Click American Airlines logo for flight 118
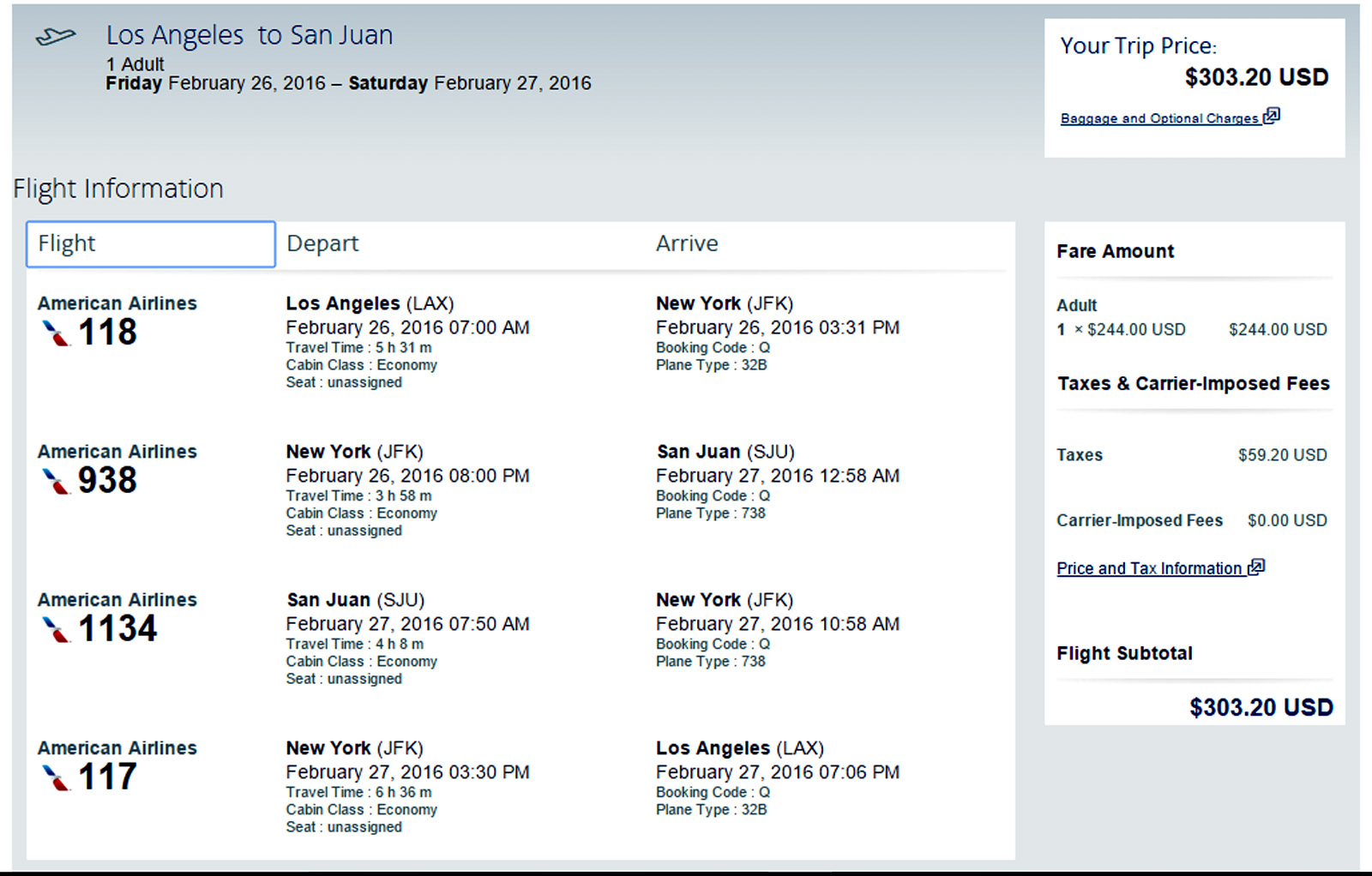Viewport: 1372px width, 876px height. (56, 333)
